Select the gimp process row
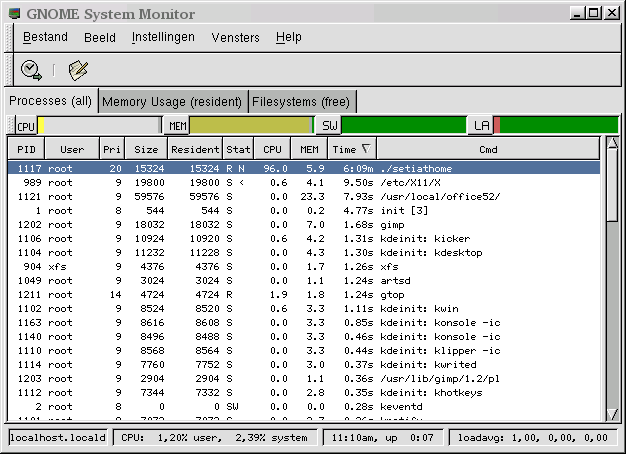This screenshot has height=454, width=626. 304,224
